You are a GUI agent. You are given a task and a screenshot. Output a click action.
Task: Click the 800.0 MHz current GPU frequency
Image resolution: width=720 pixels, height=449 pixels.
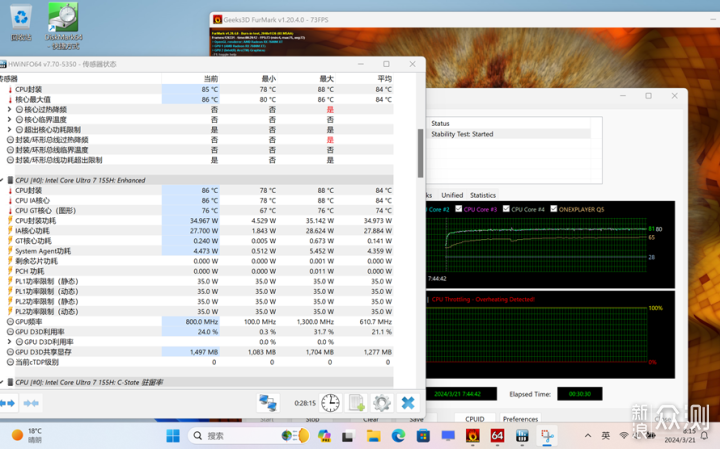tap(202, 321)
